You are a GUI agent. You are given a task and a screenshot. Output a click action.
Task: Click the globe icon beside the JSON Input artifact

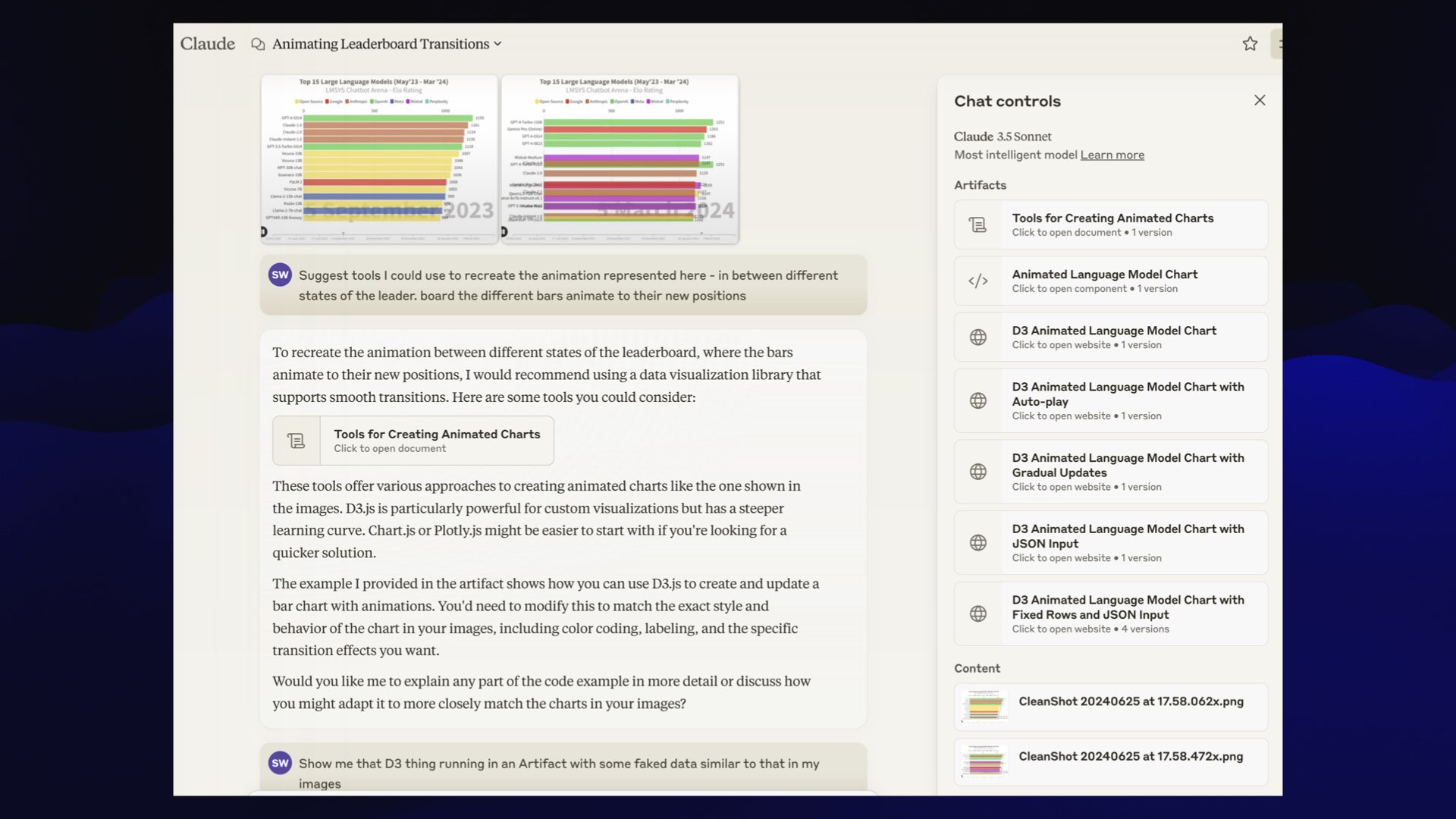click(x=978, y=543)
